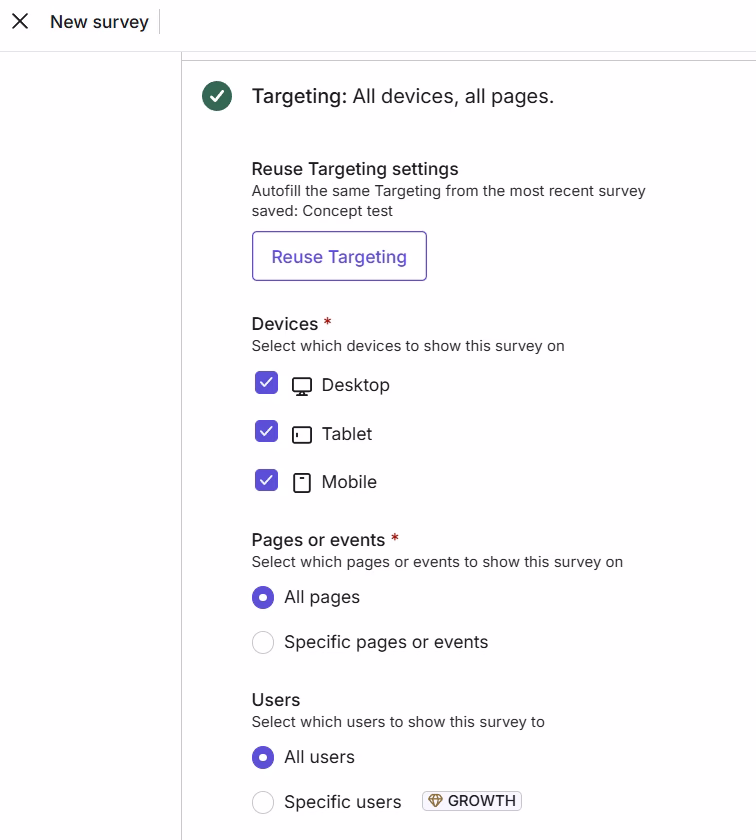Click the Users section heading

click(276, 699)
